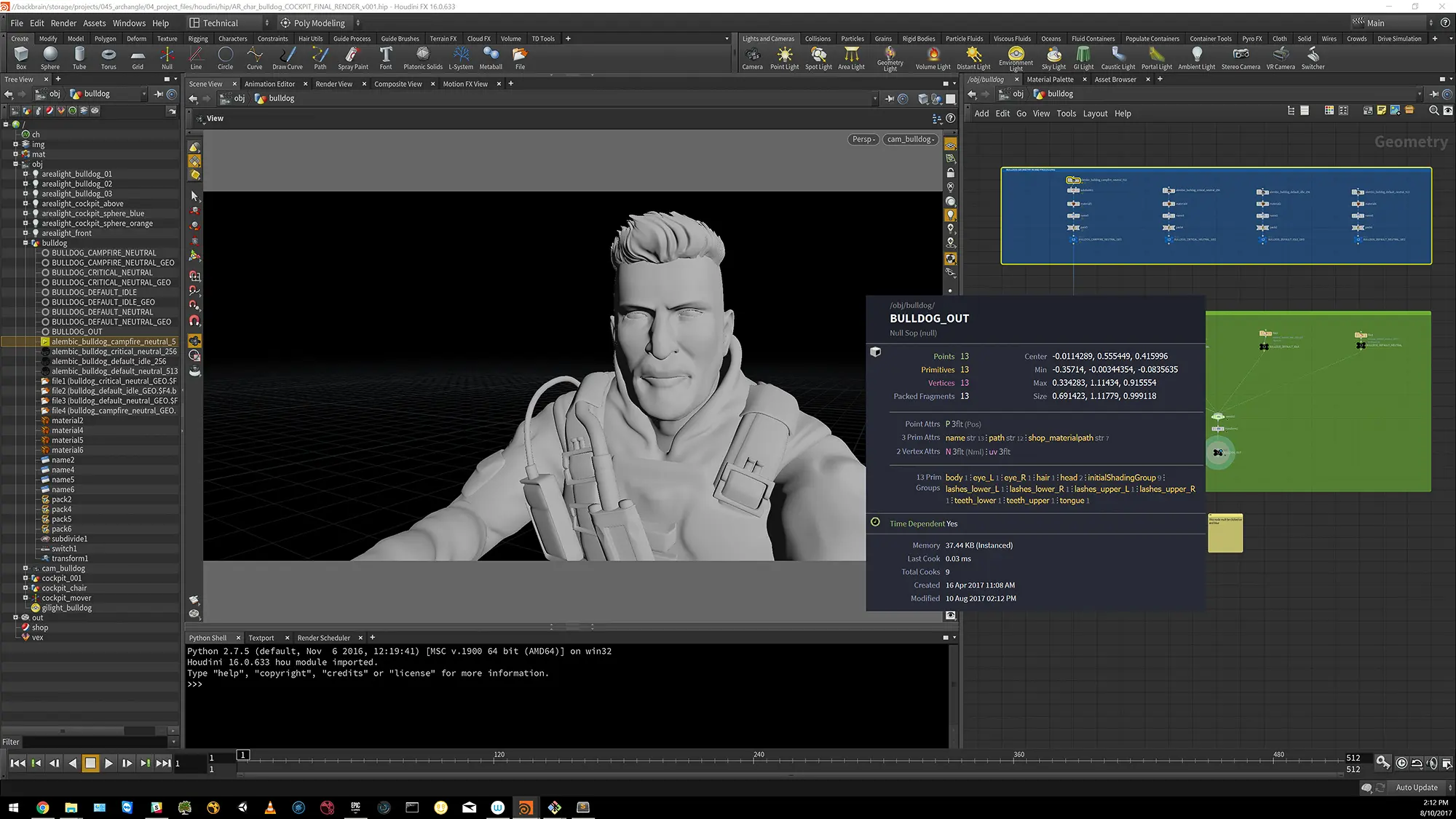This screenshot has height=819, width=1456.
Task: Toggle the viewport lock icon on right toolbar
Action: 950,173
